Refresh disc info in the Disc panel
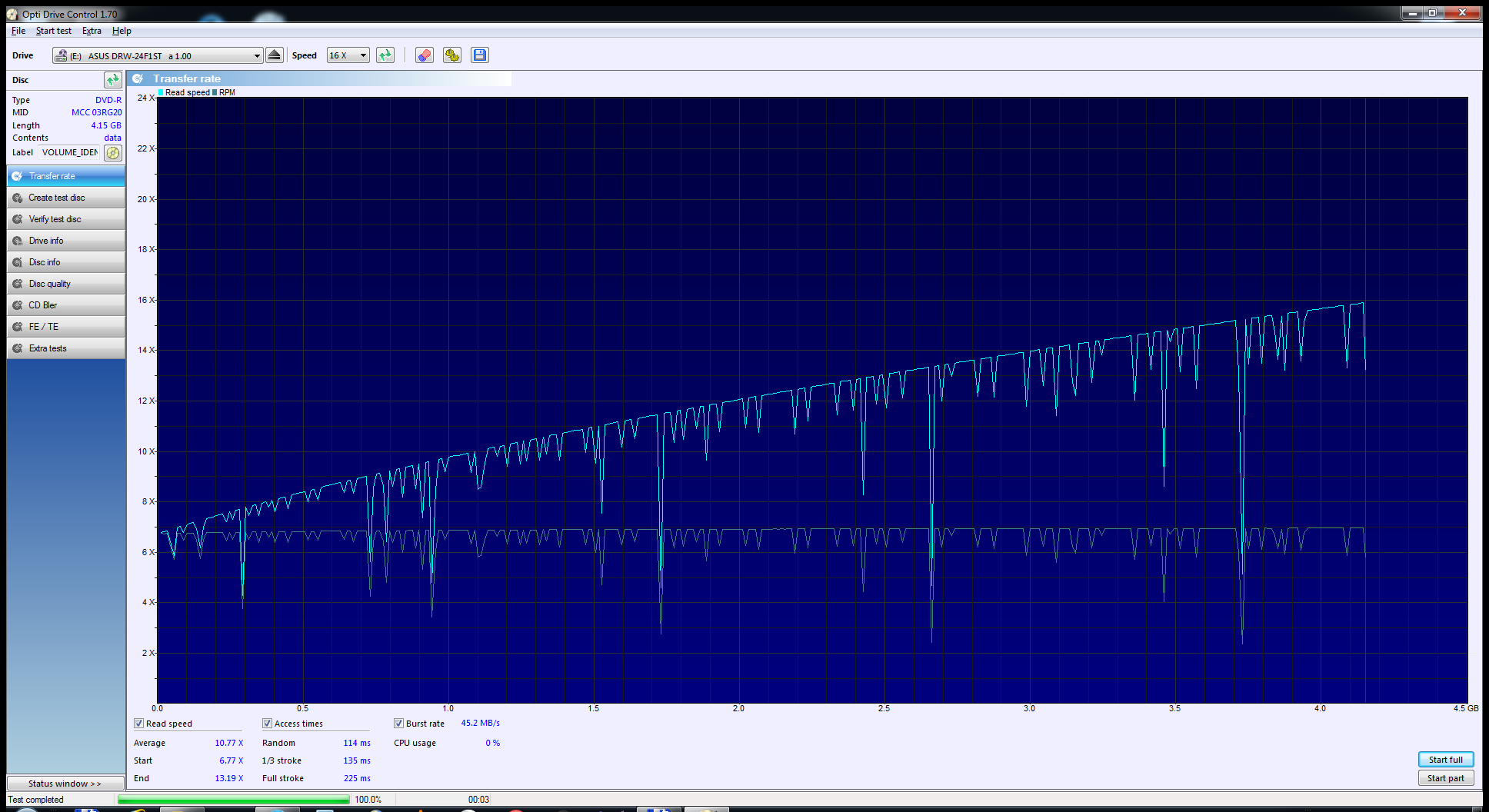This screenshot has width=1489, height=812. click(x=112, y=80)
